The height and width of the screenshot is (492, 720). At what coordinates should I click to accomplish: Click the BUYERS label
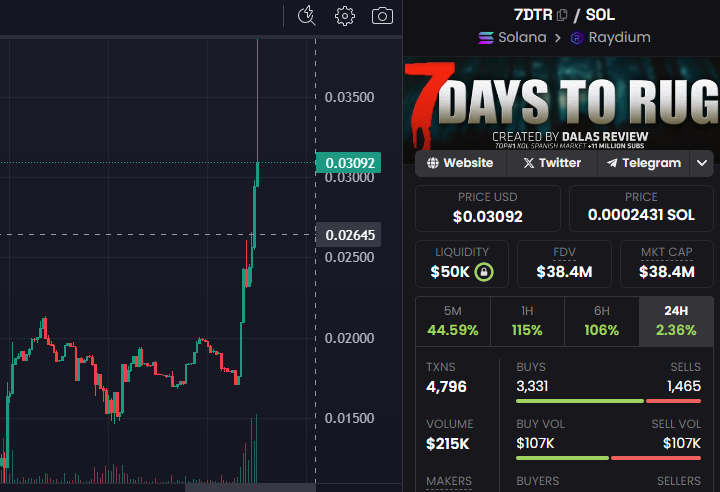[x=538, y=481]
